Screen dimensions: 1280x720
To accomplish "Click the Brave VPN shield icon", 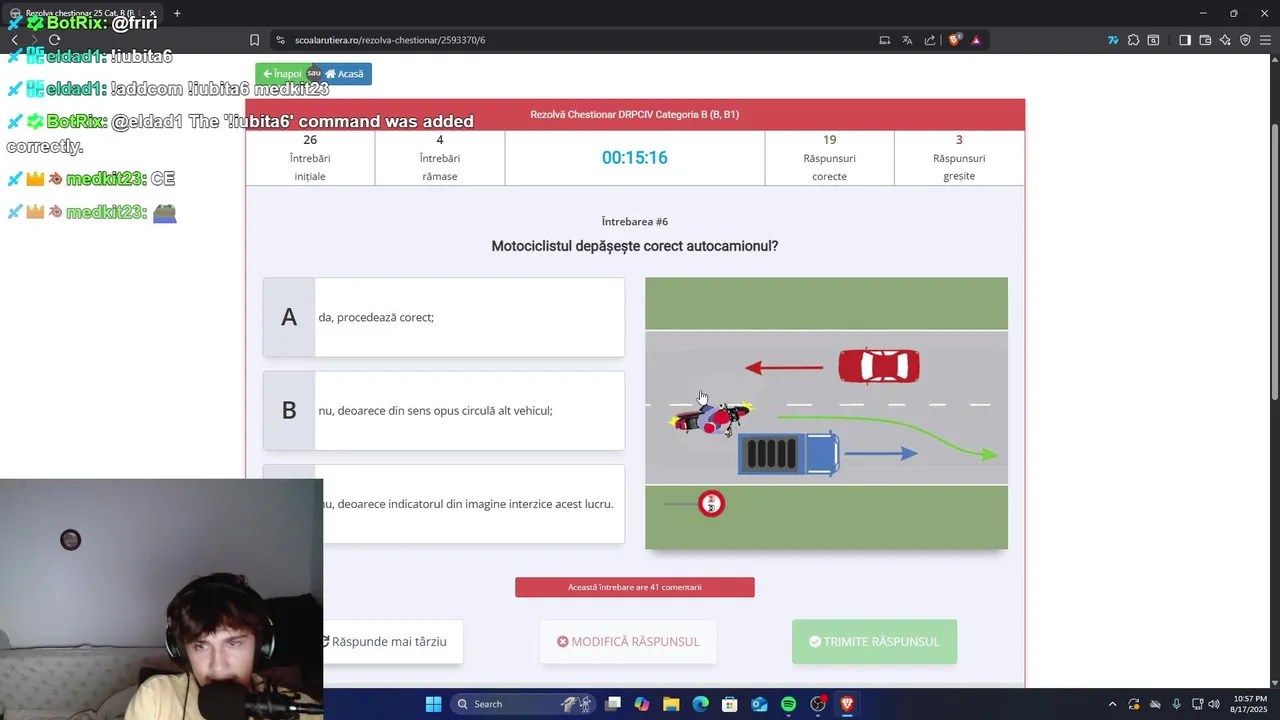I will click(1245, 40).
